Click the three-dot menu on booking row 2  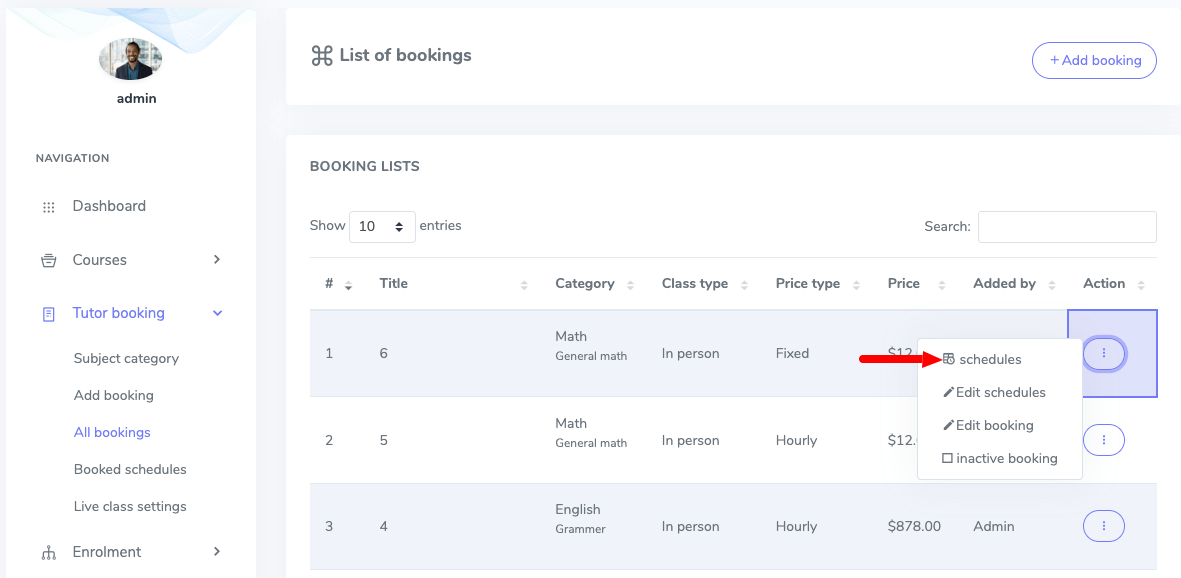coord(1103,440)
